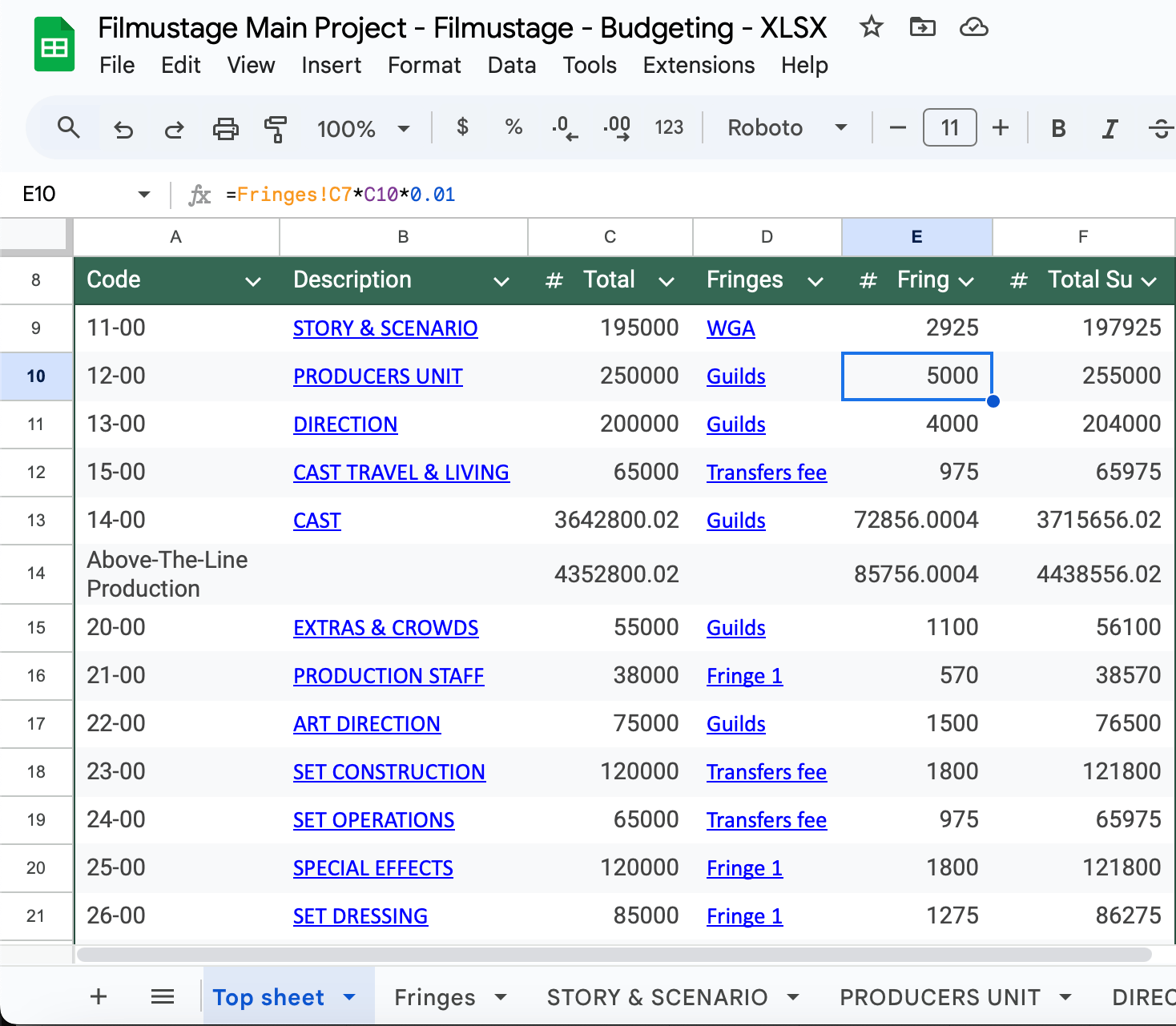Click the font size input field
This screenshot has height=1026, width=1176.
(949, 127)
